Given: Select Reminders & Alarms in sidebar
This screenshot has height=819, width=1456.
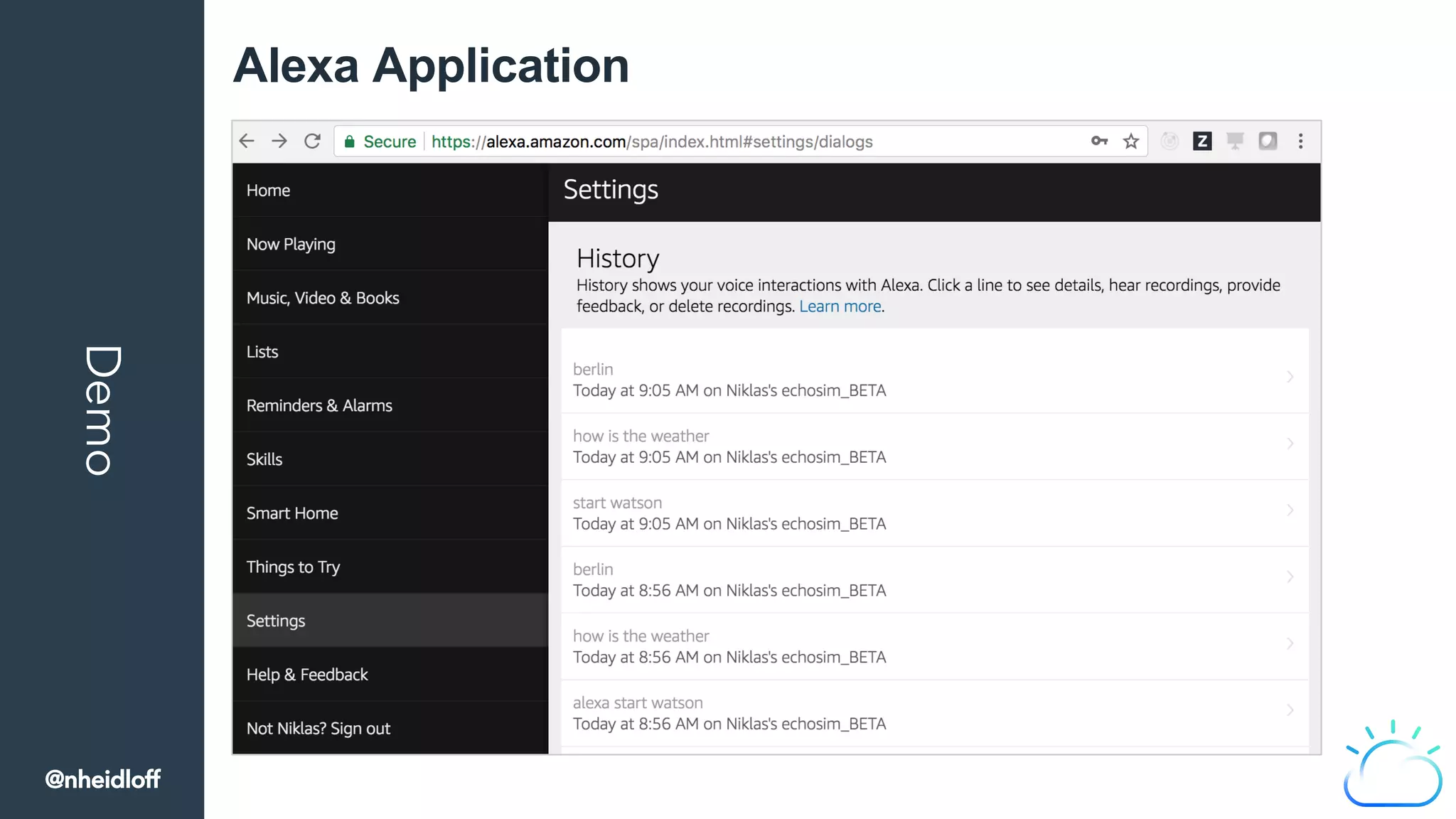Looking at the screenshot, I should [x=319, y=406].
